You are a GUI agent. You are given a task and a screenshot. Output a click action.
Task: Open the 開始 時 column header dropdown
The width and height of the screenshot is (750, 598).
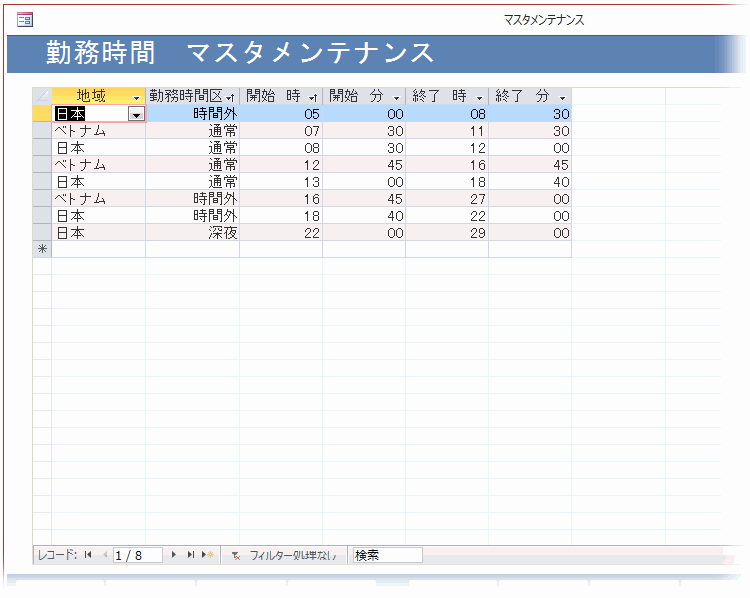(313, 98)
